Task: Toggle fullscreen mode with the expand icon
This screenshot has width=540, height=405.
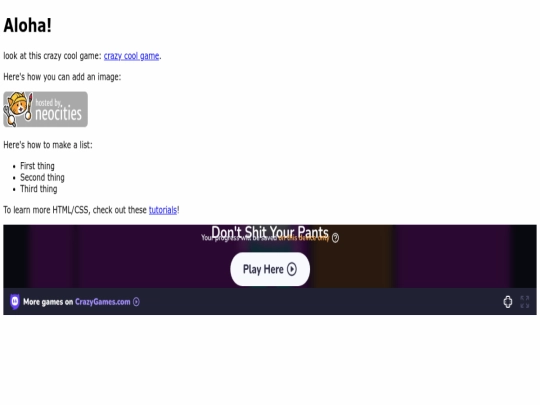Action: coord(525,302)
